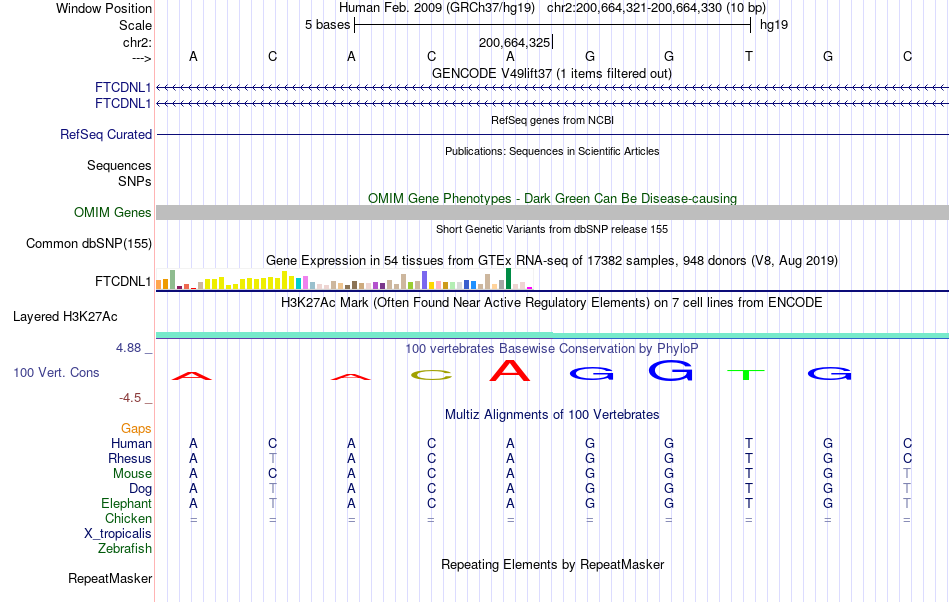This screenshot has height=602, width=950.
Task: Click the hg19 label right of the scale bar
Action: 774,25
